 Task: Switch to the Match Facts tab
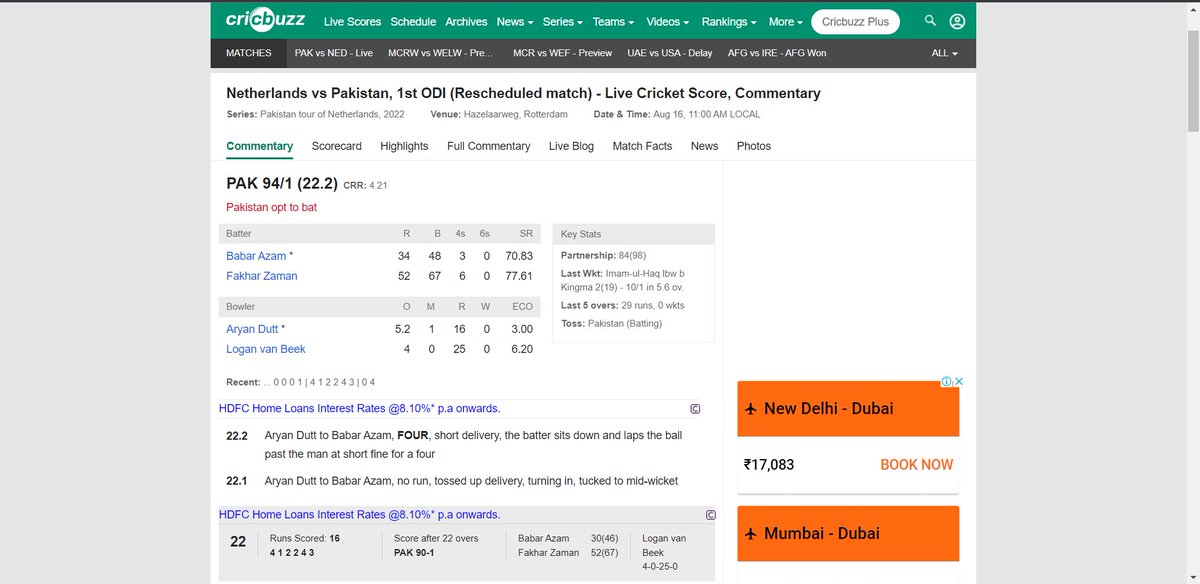tap(642, 146)
